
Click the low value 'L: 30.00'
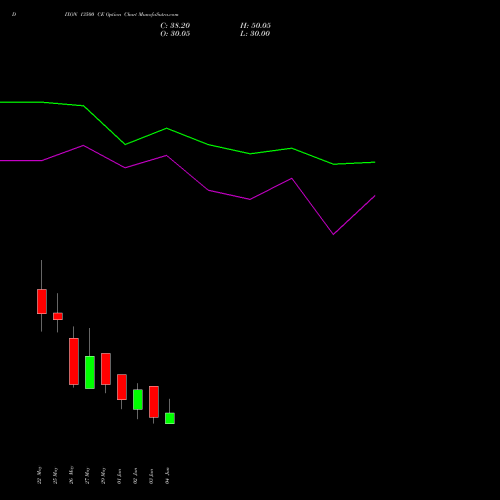pyautogui.click(x=255, y=34)
